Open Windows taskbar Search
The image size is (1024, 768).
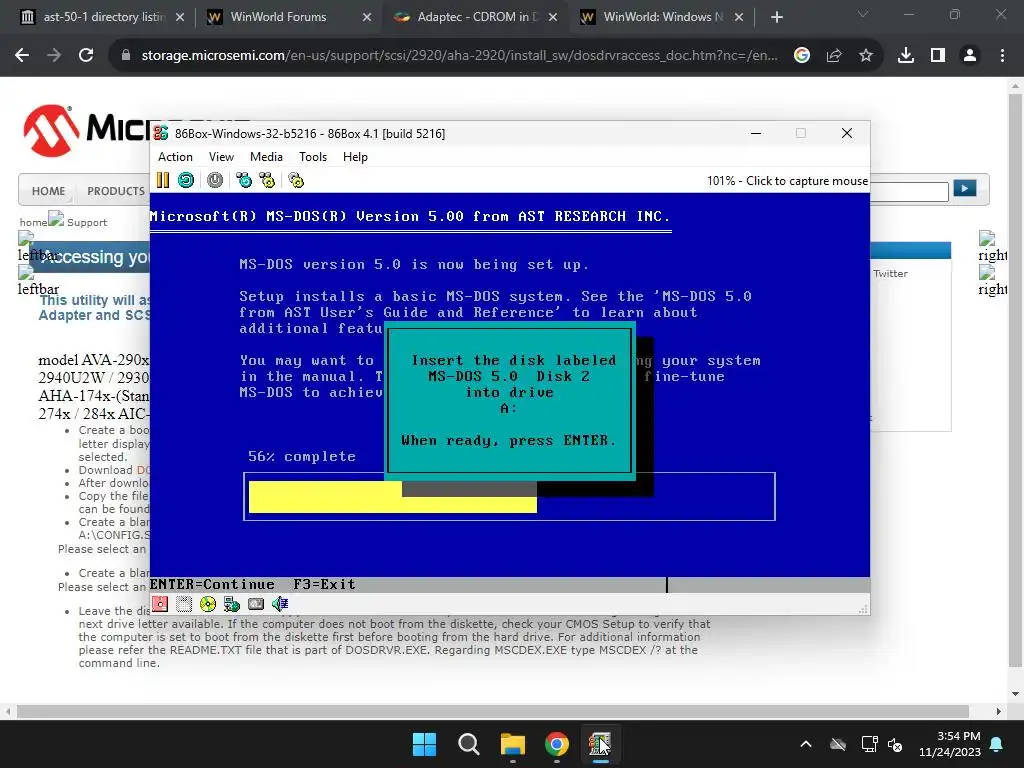(x=468, y=744)
